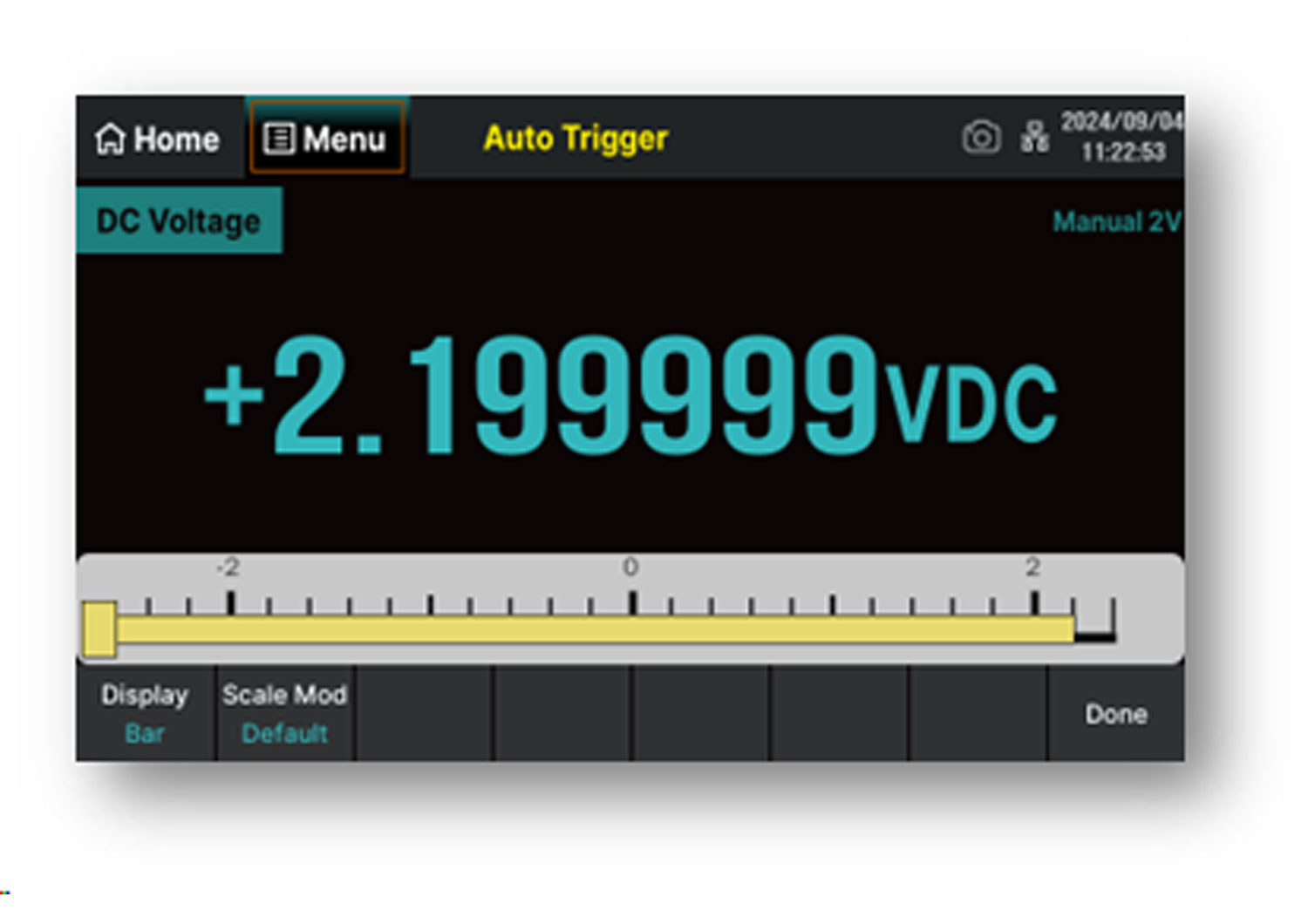Click the VDC unit indicator

[x=971, y=403]
